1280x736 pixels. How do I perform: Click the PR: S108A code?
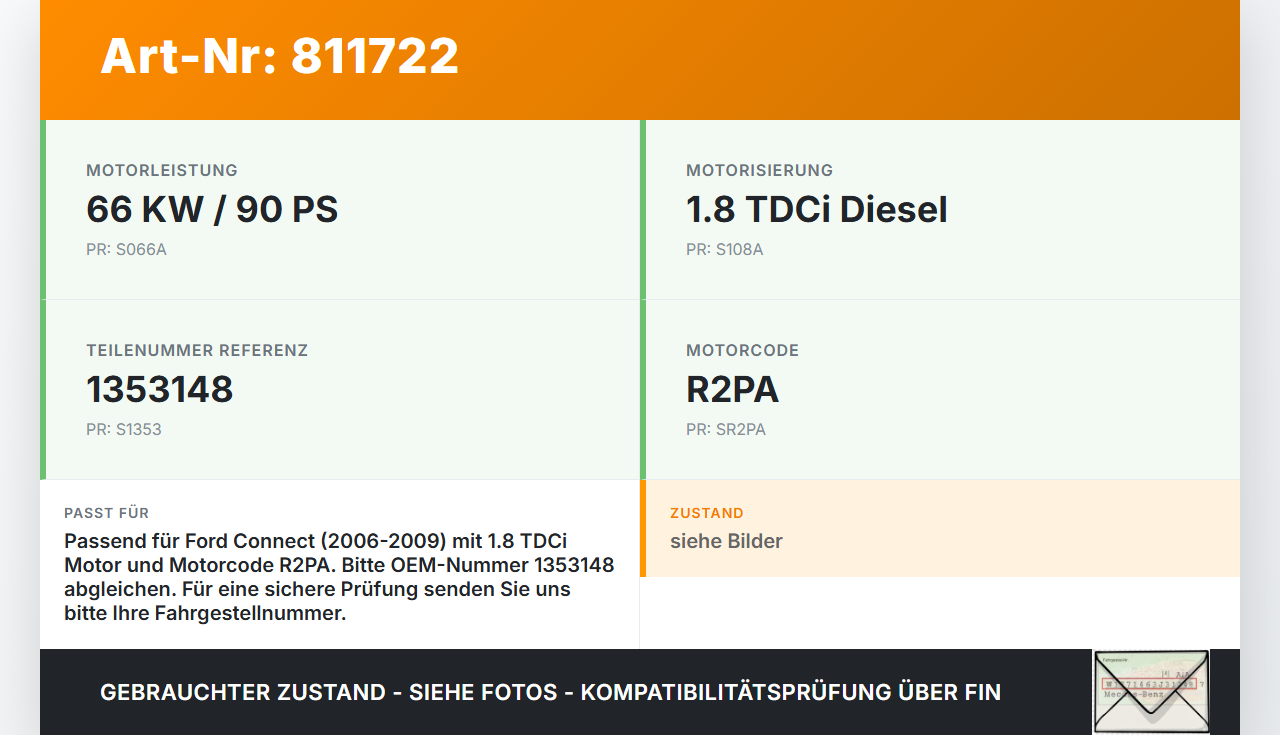tap(725, 250)
